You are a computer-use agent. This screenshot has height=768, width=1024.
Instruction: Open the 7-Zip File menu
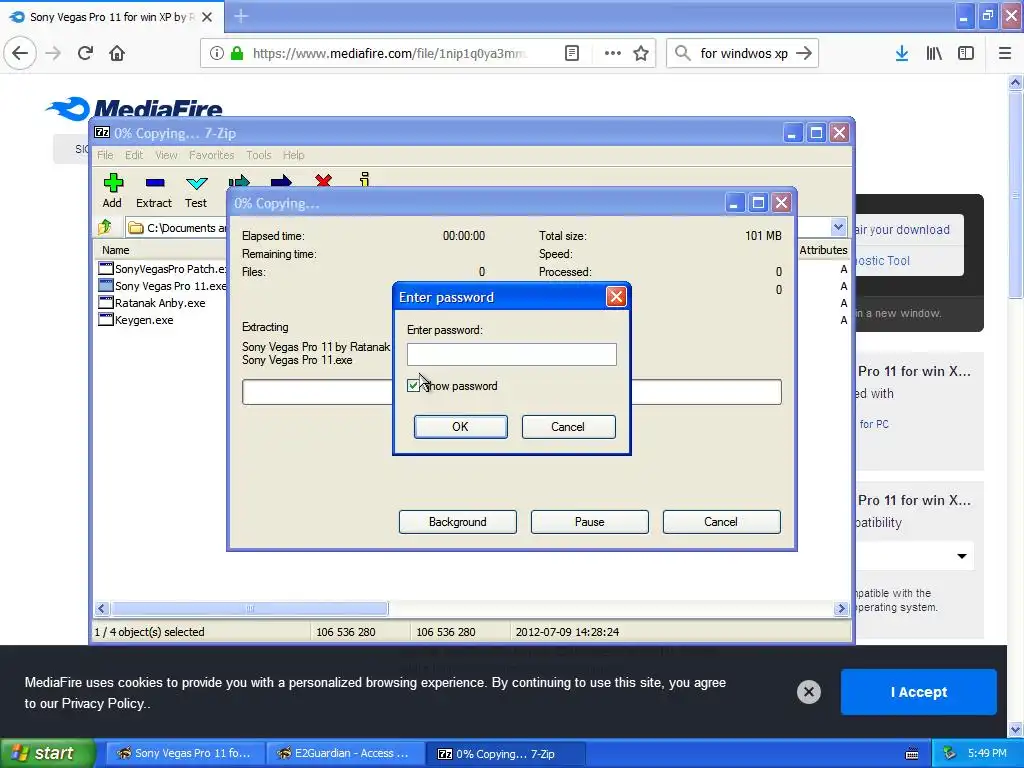tap(105, 155)
